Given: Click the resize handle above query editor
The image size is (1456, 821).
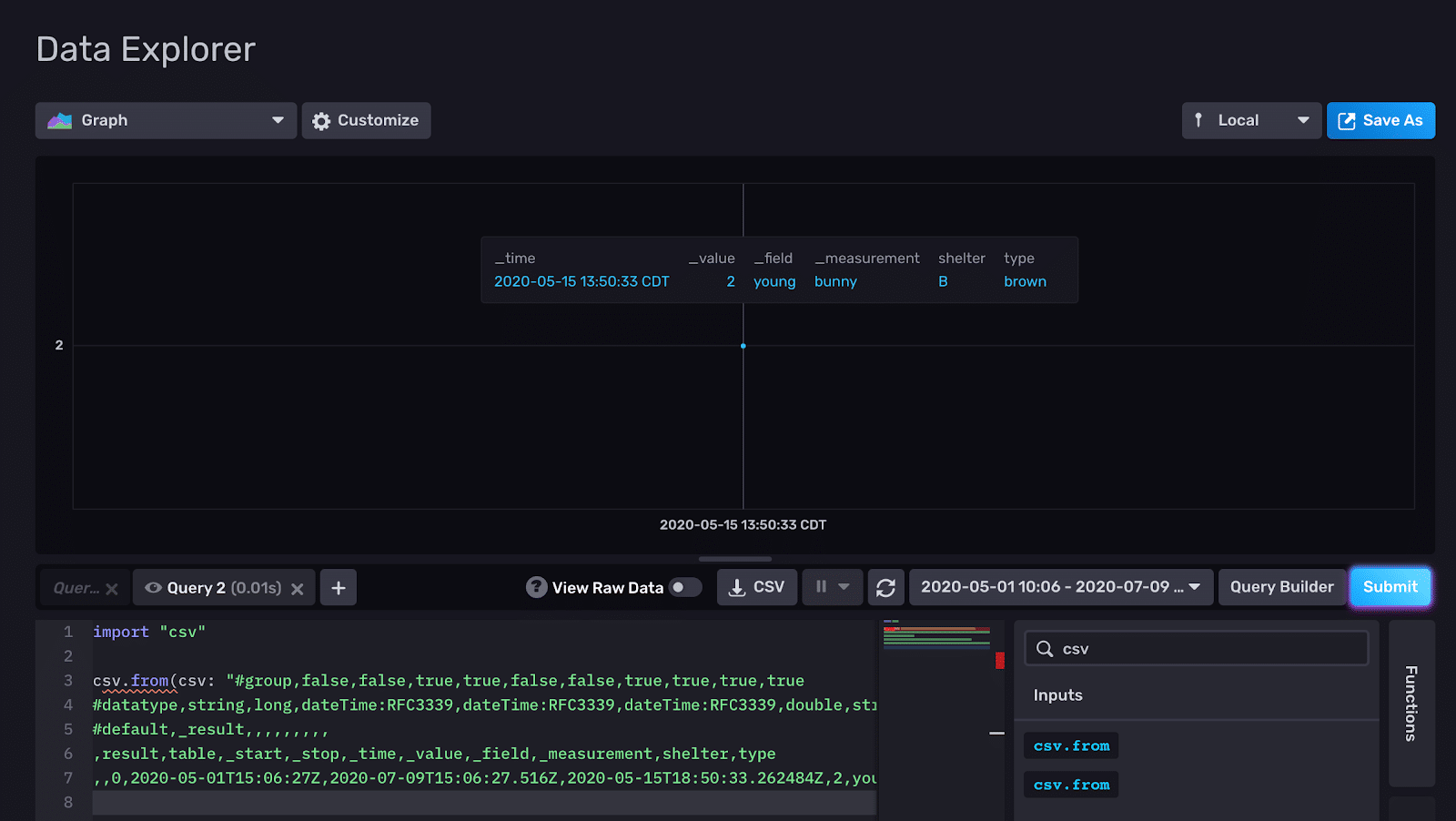Looking at the screenshot, I should (735, 559).
